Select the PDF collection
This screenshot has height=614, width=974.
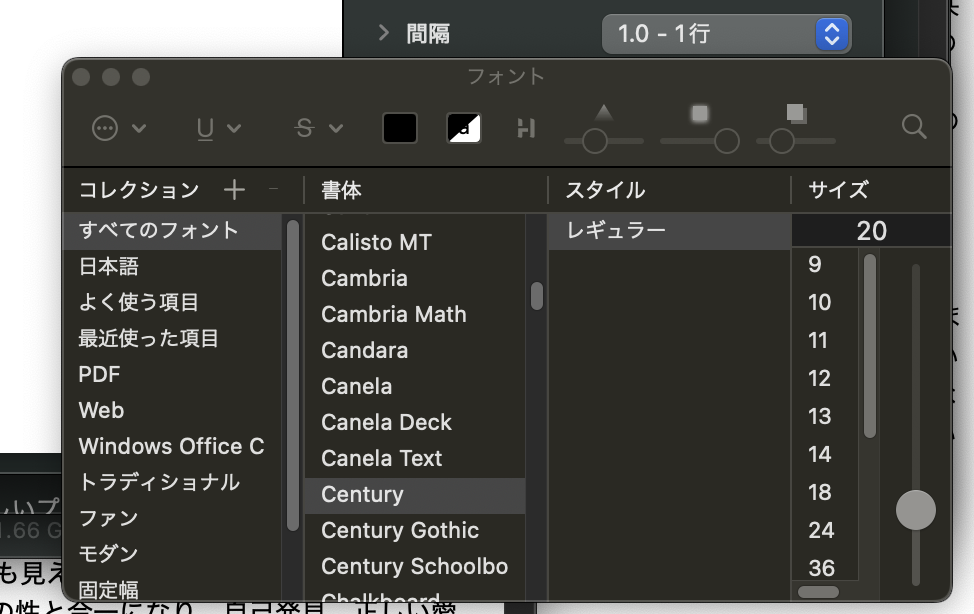coord(99,374)
